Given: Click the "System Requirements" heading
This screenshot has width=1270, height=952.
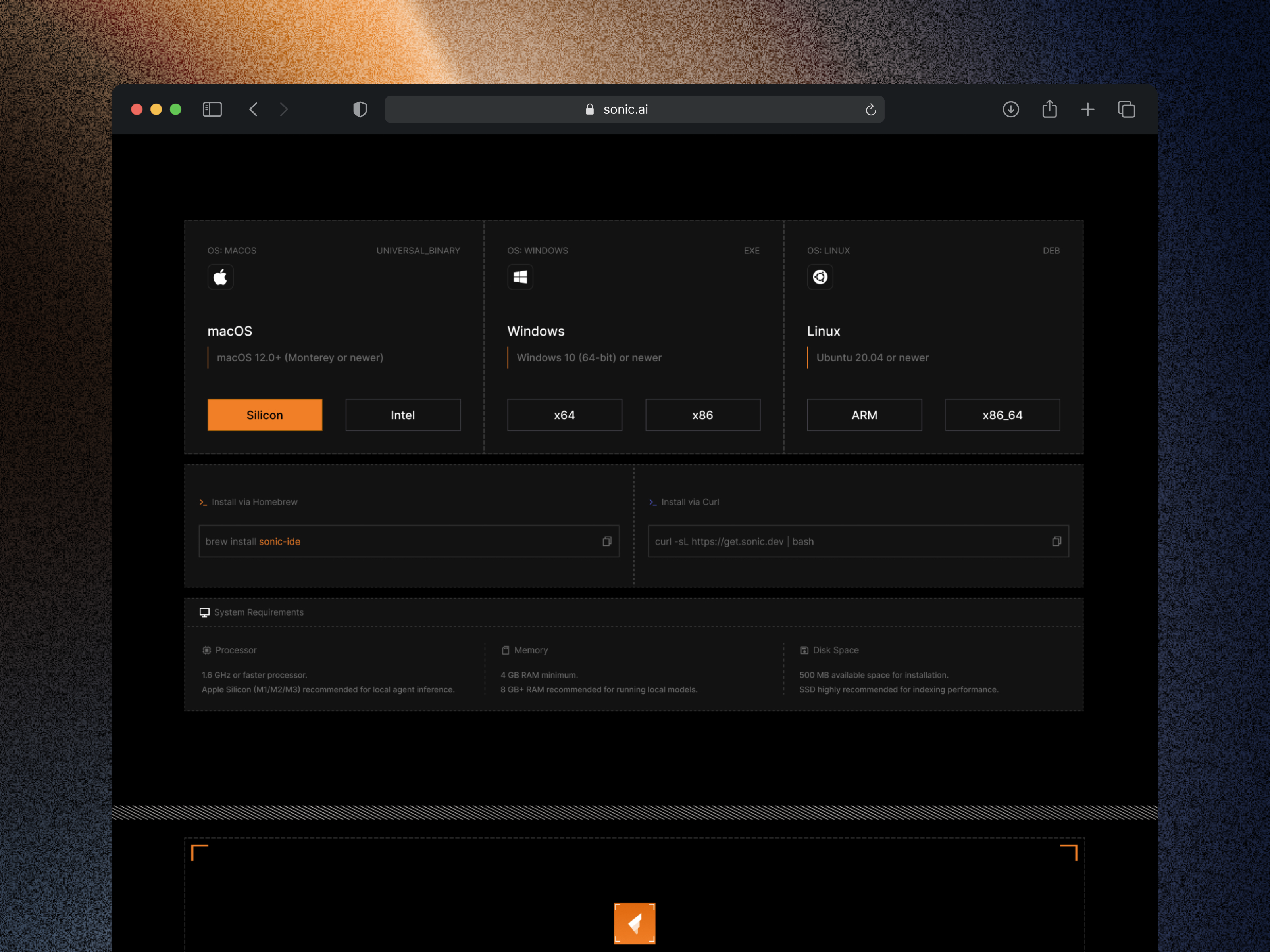Looking at the screenshot, I should (259, 612).
